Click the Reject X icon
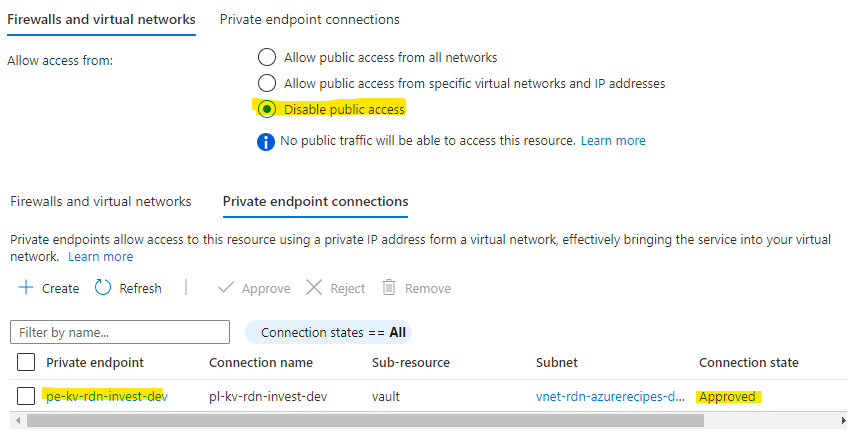Viewport: 859px width, 437px height. pos(314,288)
